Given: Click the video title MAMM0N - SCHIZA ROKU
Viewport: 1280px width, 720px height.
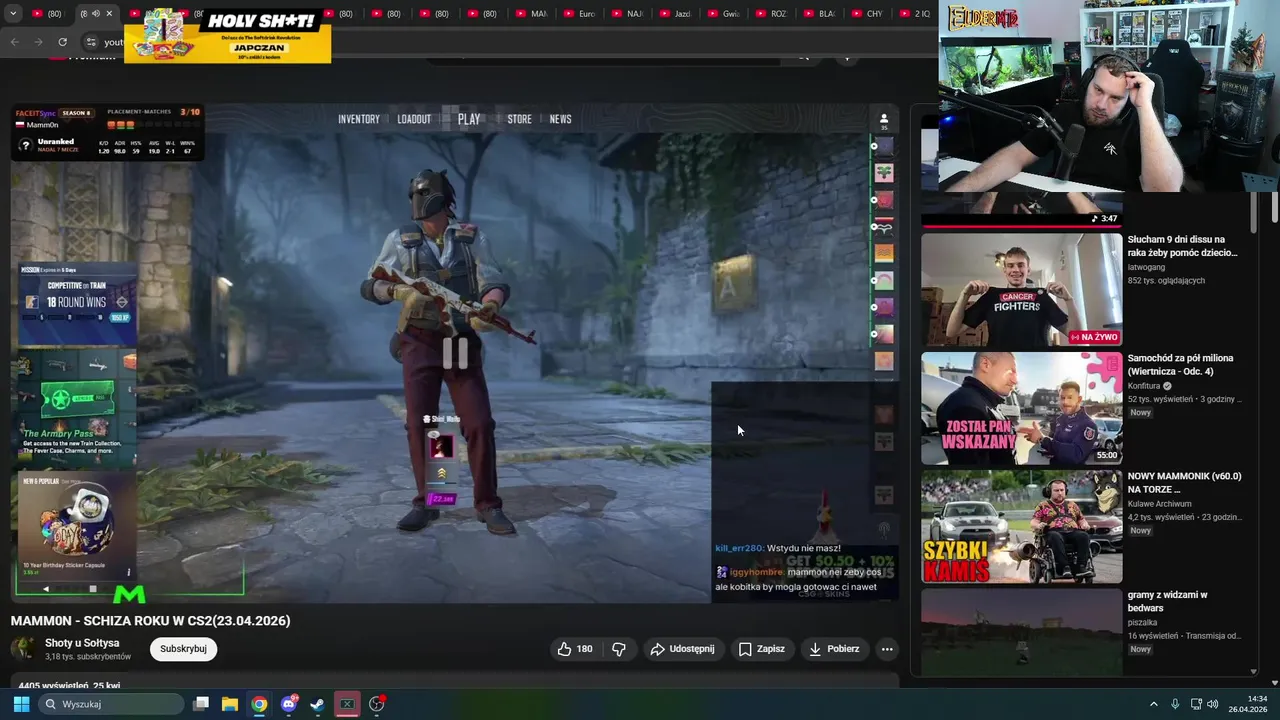Looking at the screenshot, I should (150, 621).
